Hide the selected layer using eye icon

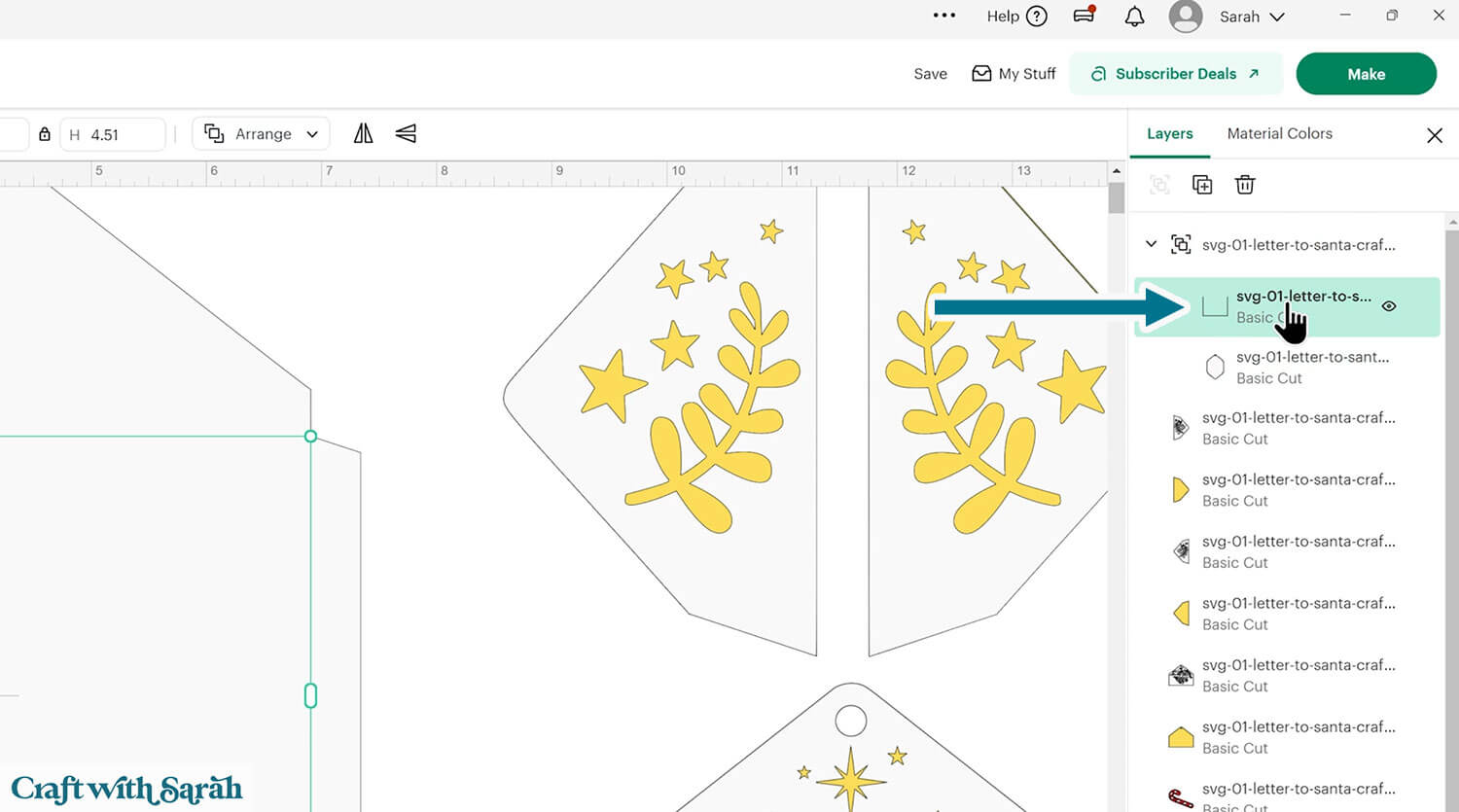pos(1389,306)
